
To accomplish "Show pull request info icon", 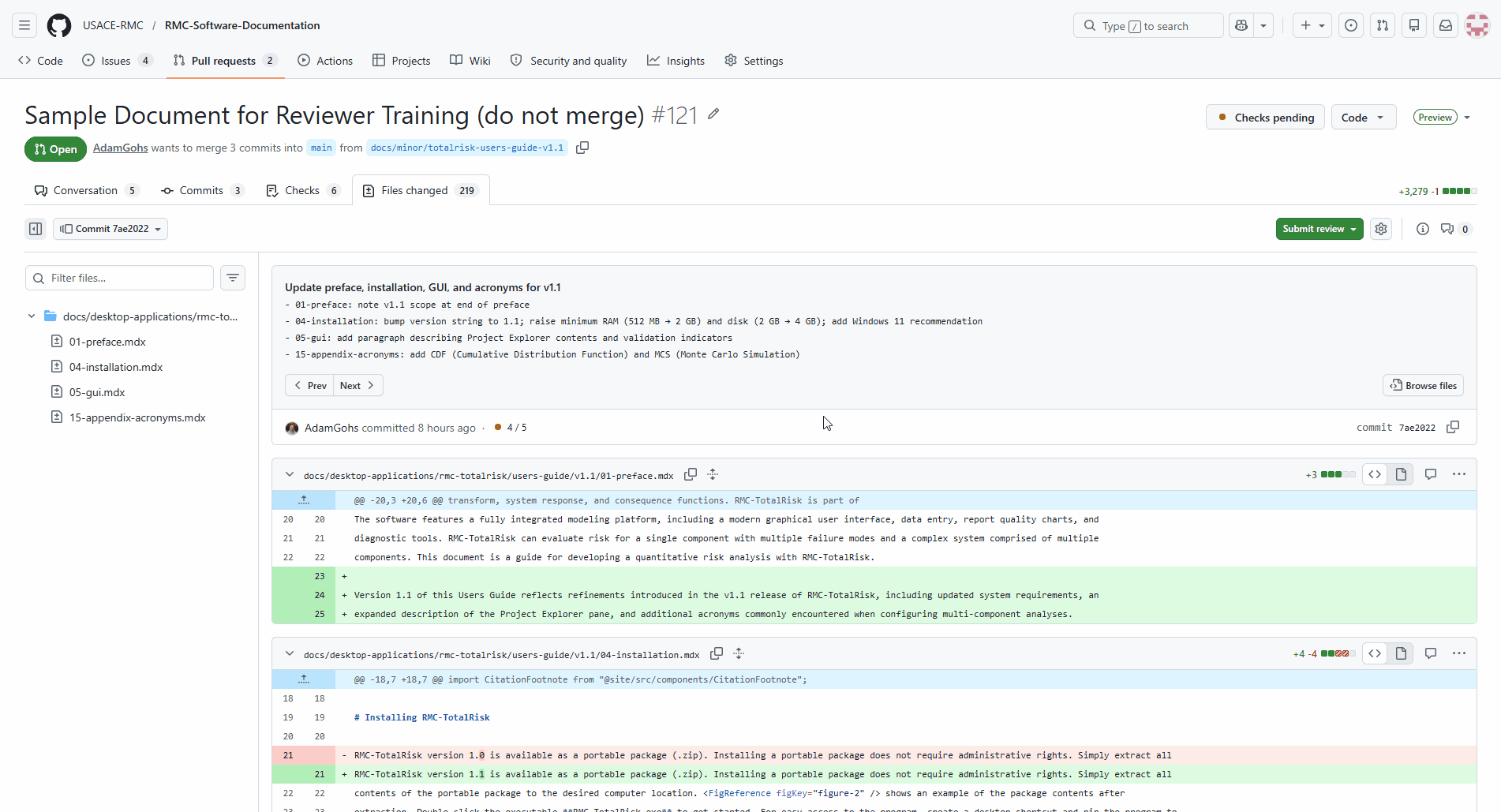I will pos(1422,229).
